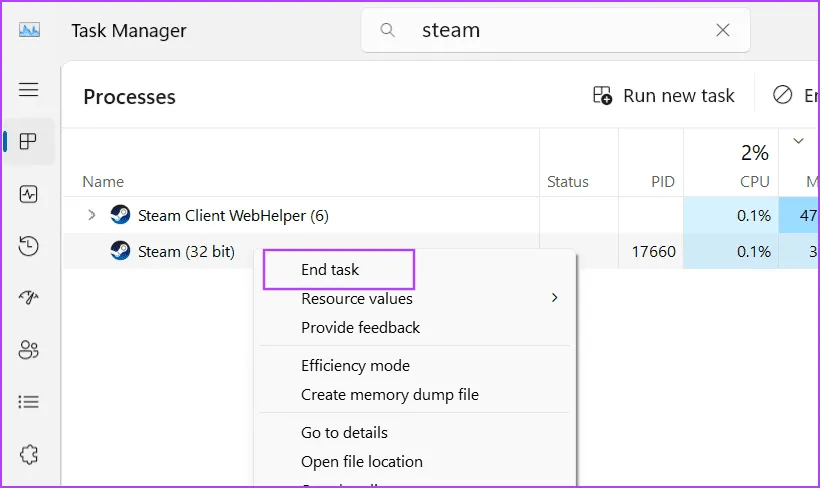Expand the Steam Client WebHelper group
820x488 pixels.
(92, 215)
